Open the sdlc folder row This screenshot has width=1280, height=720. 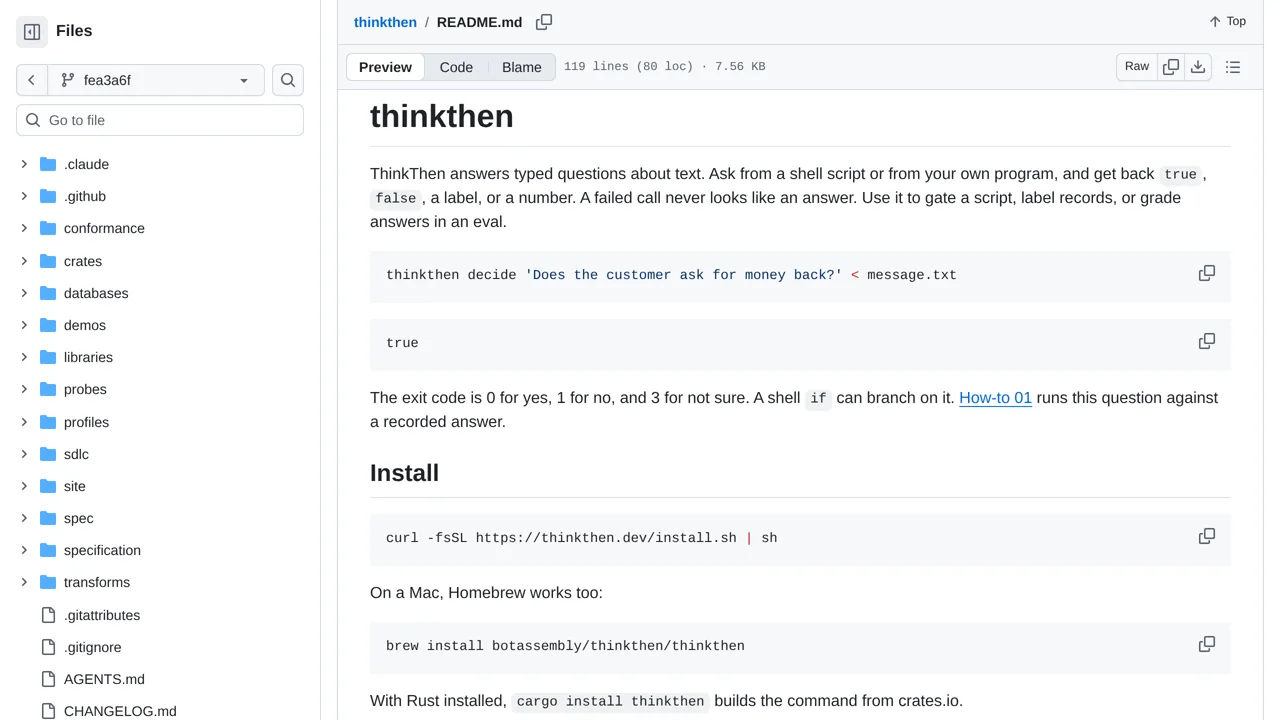click(160, 454)
